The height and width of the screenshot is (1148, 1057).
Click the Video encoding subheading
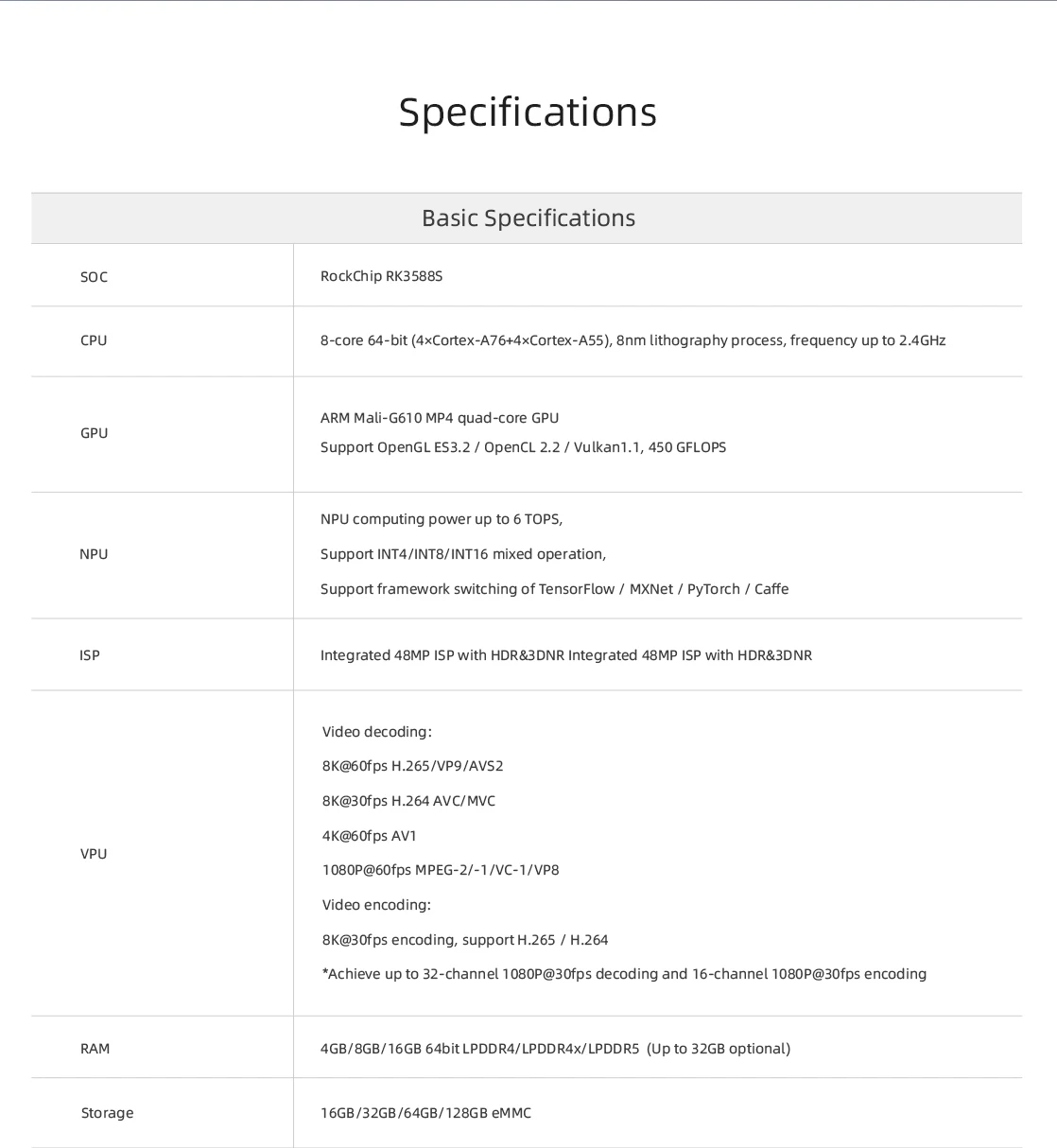click(376, 905)
